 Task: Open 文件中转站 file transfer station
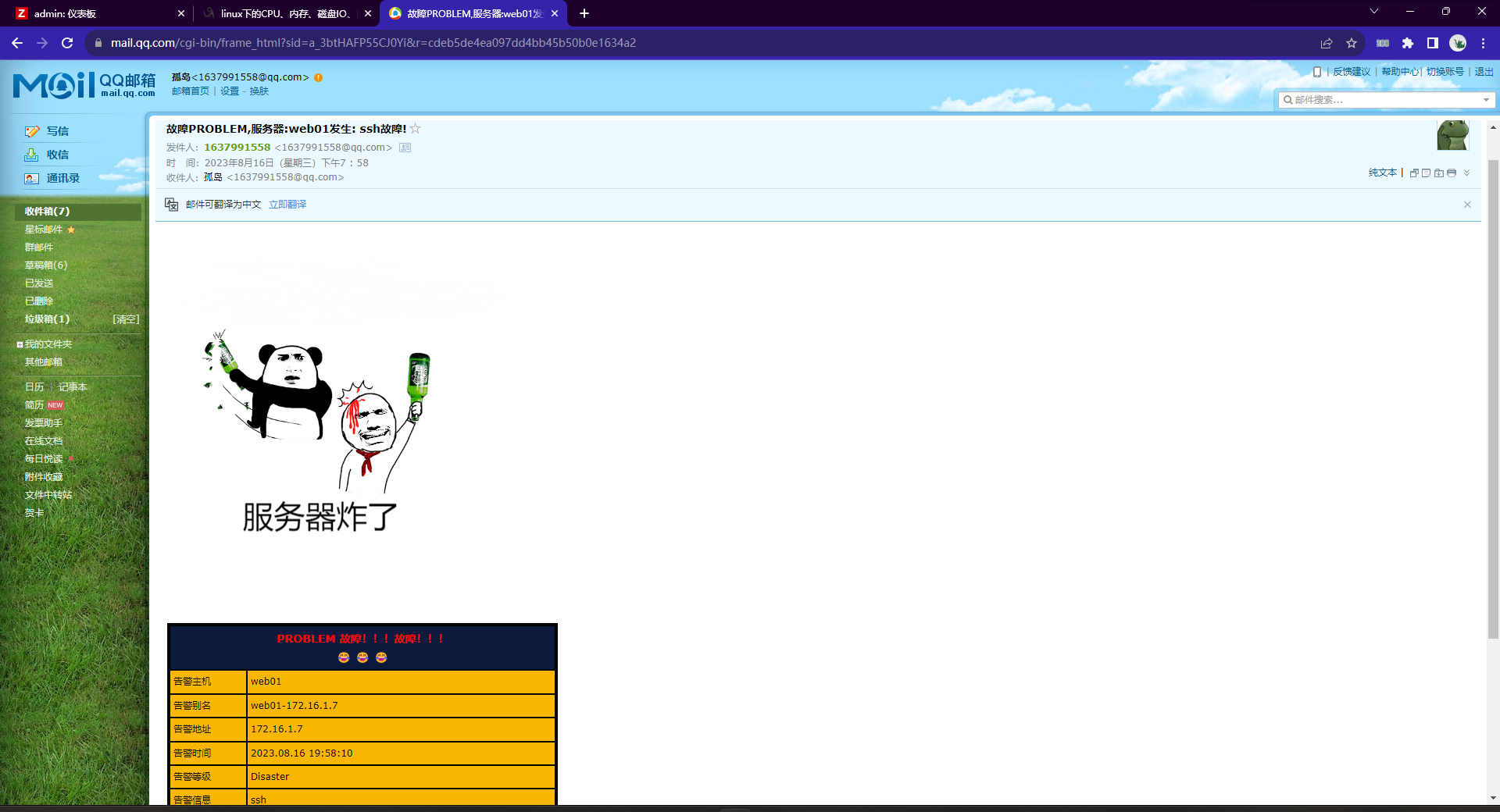48,495
